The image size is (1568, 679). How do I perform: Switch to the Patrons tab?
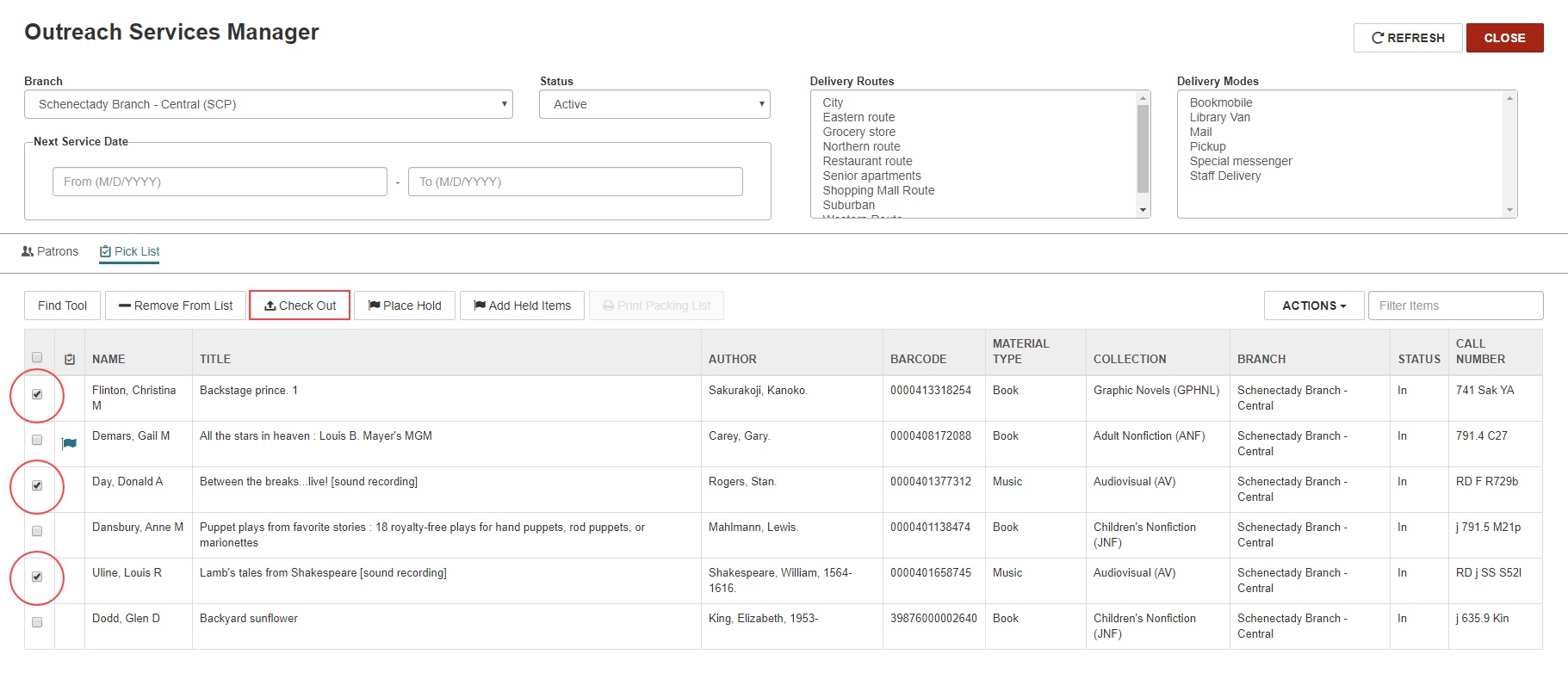pos(50,251)
